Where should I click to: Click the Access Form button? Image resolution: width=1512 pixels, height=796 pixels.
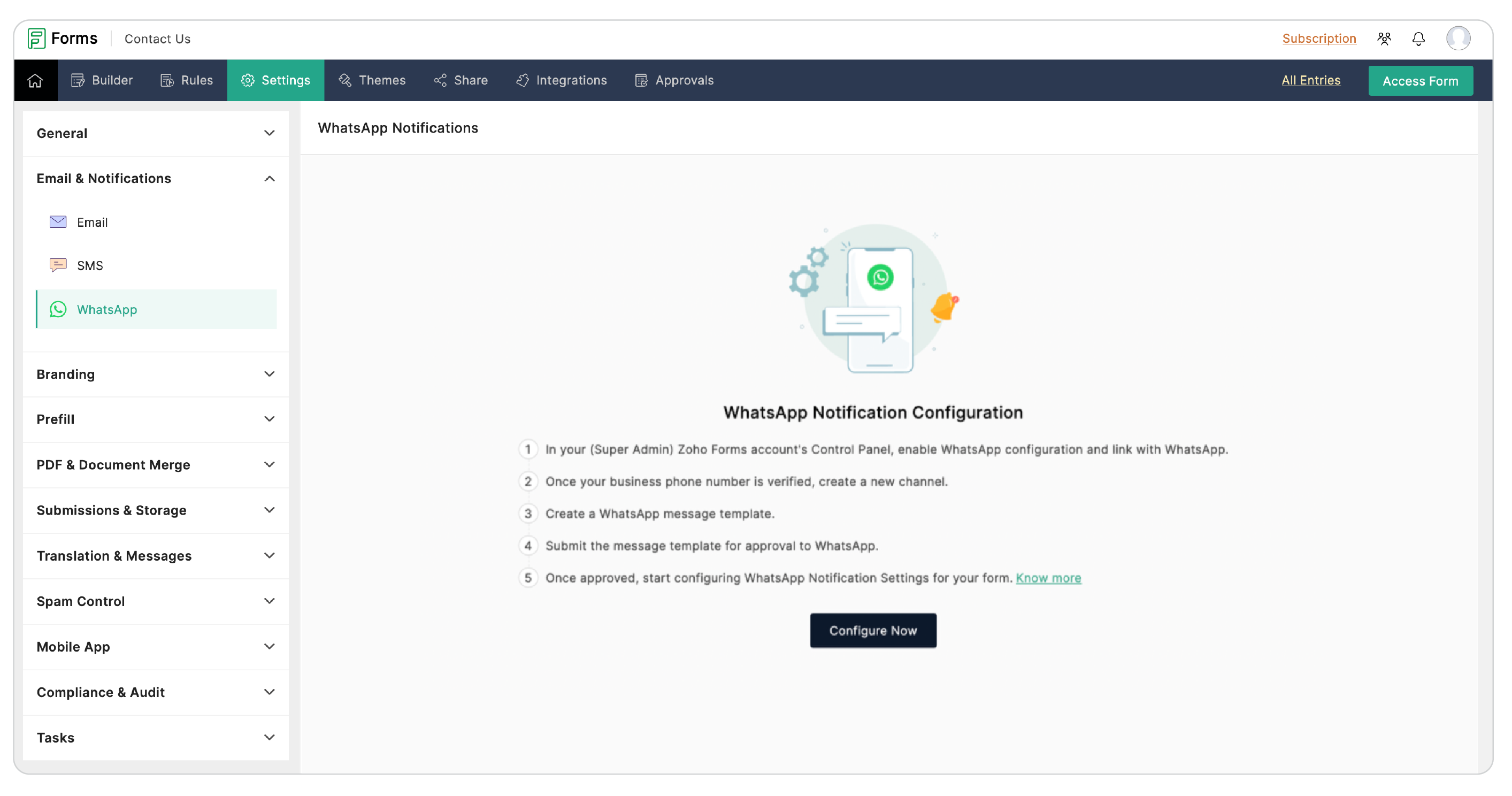[1421, 81]
